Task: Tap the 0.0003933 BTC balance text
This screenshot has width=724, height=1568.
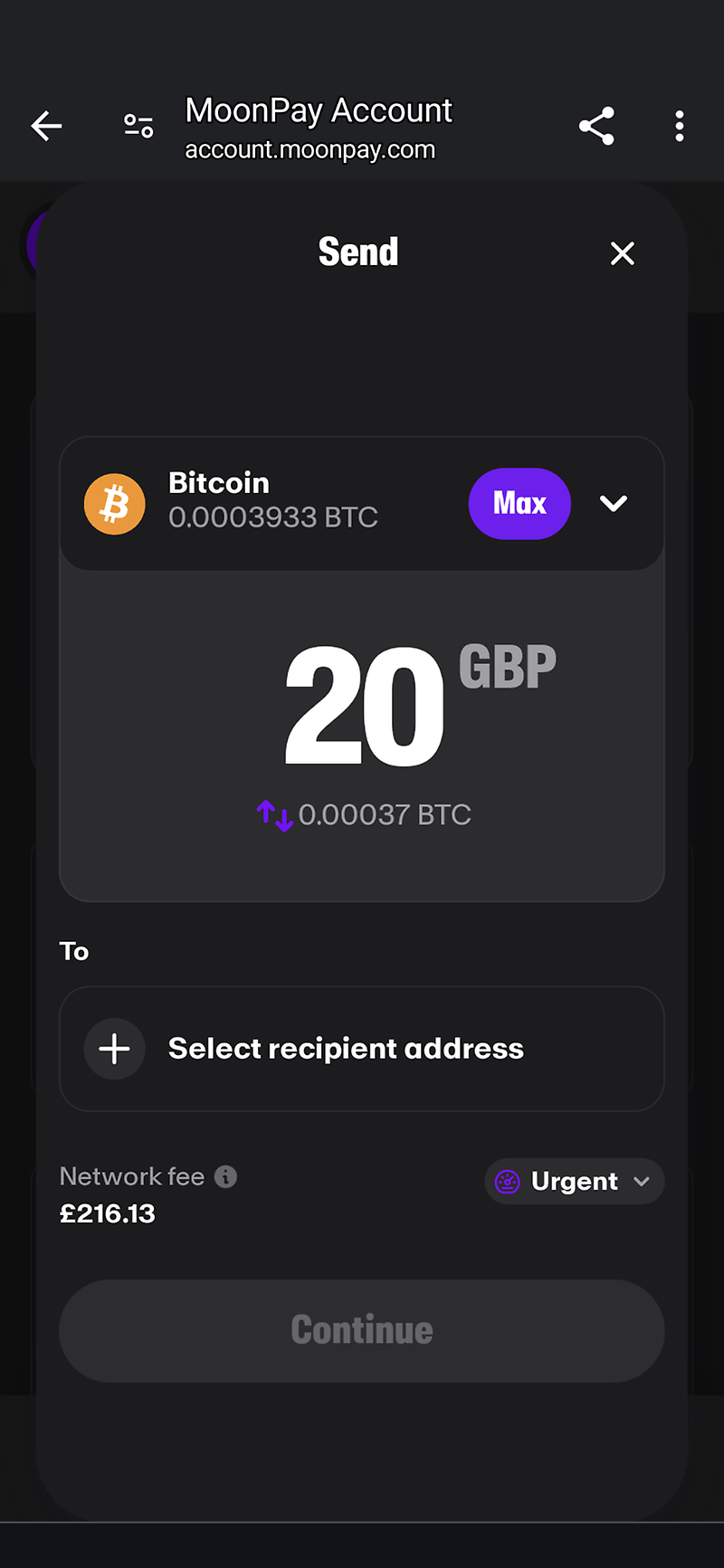Action: click(x=272, y=518)
